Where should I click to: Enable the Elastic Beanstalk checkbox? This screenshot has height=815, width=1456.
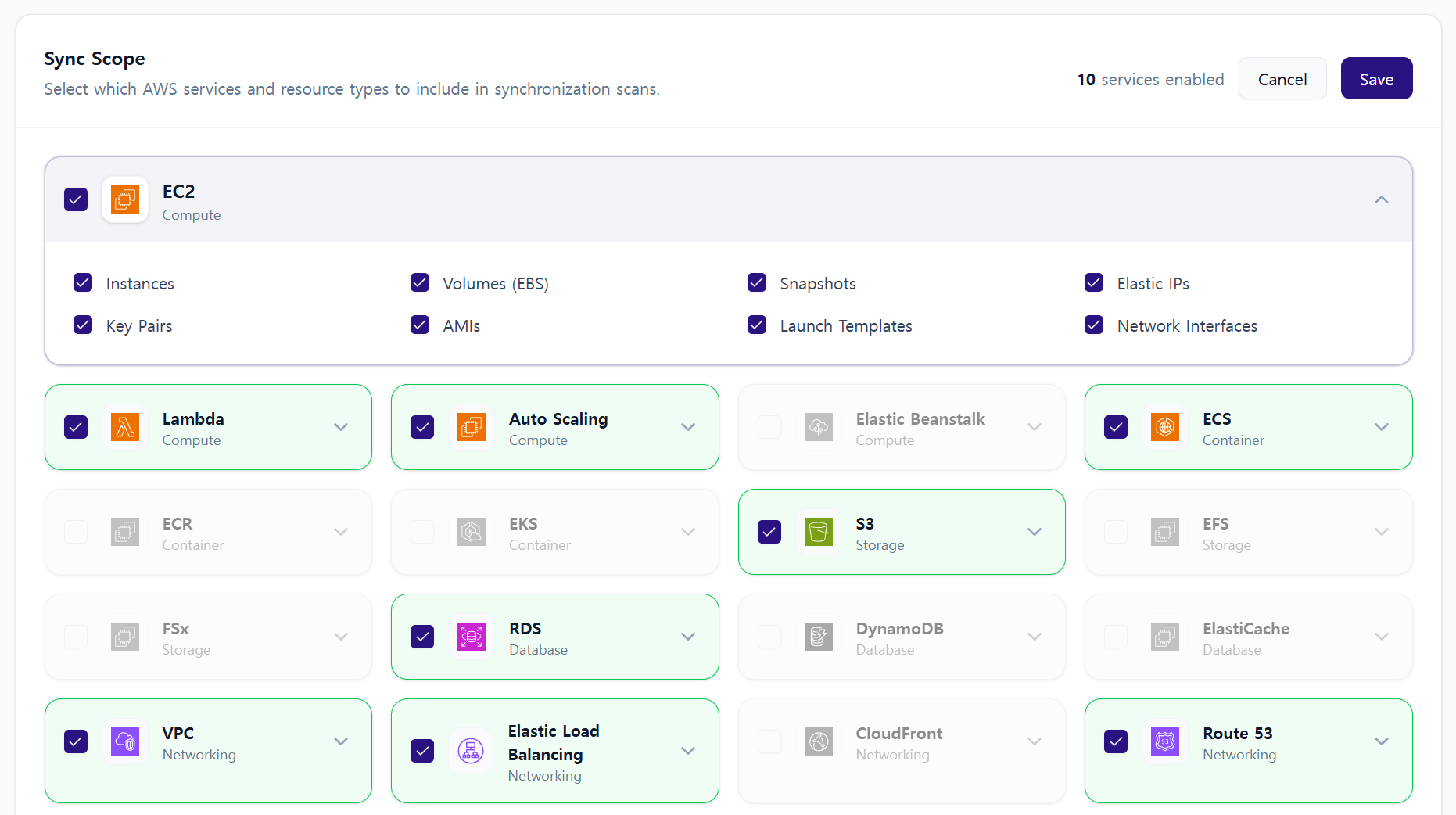click(x=769, y=427)
